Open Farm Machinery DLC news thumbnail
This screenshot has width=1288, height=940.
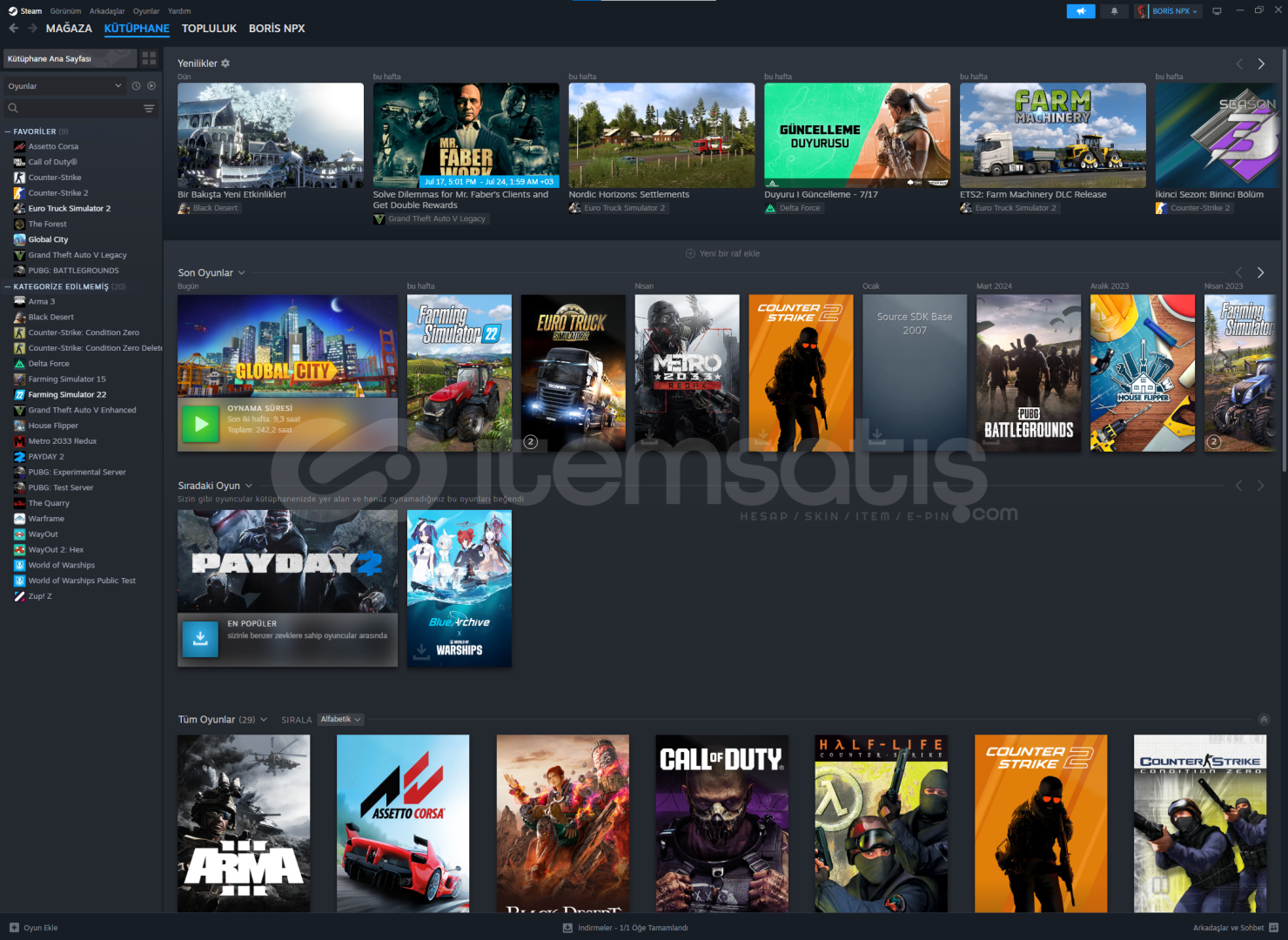pos(1053,135)
